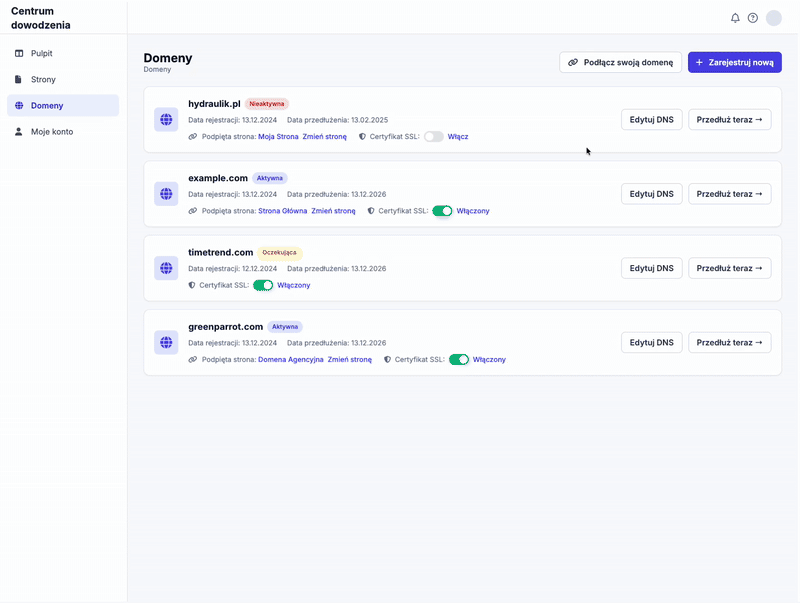Open the user avatar circle

[774, 18]
